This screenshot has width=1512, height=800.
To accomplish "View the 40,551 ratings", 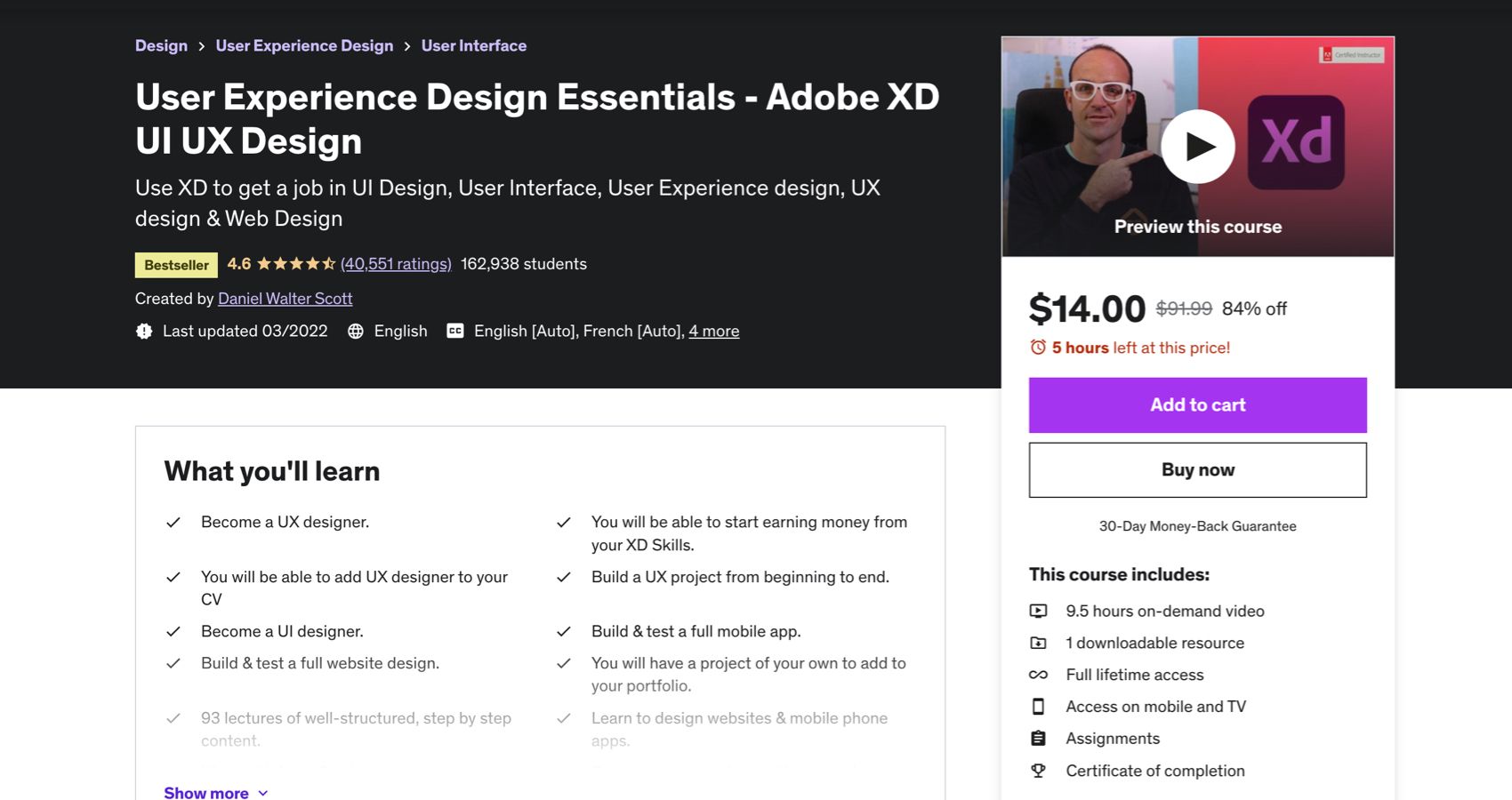I will click(395, 263).
